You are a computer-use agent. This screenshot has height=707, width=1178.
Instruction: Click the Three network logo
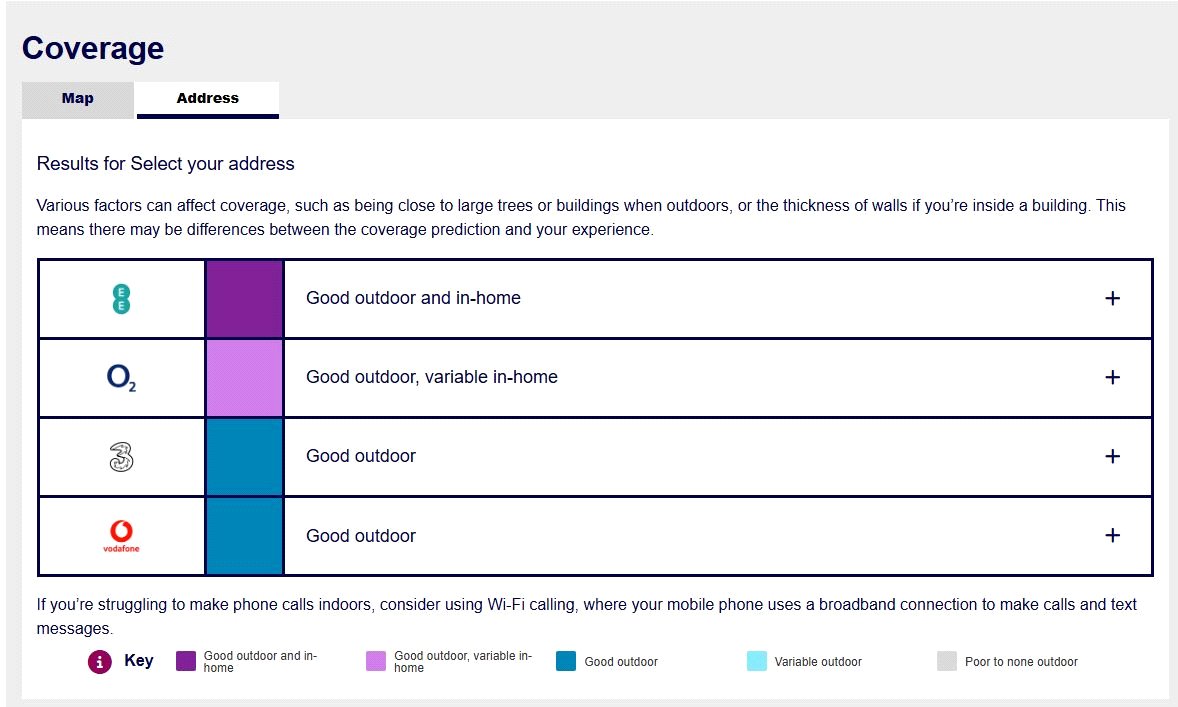click(x=121, y=457)
